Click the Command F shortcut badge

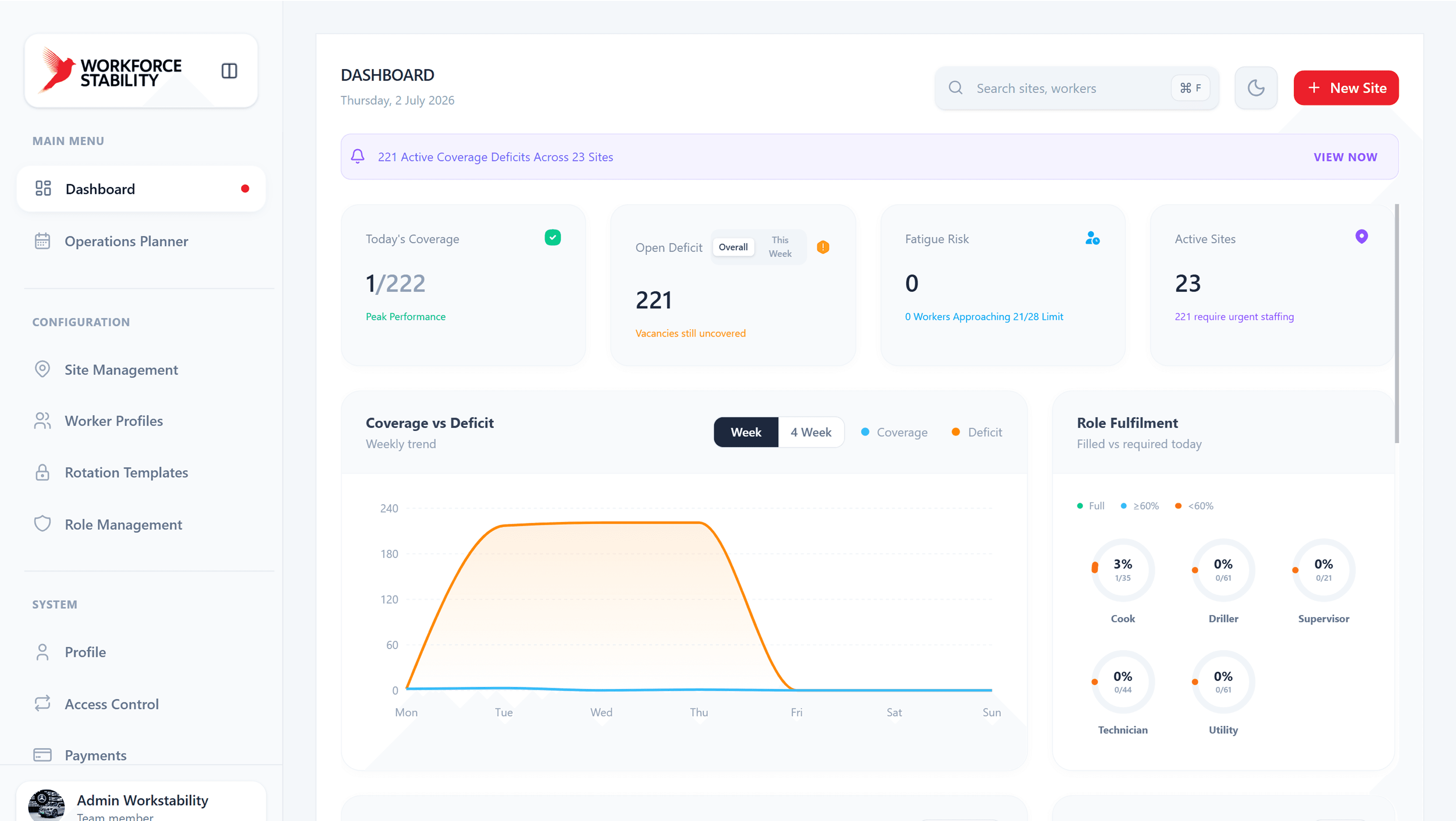click(x=1190, y=88)
